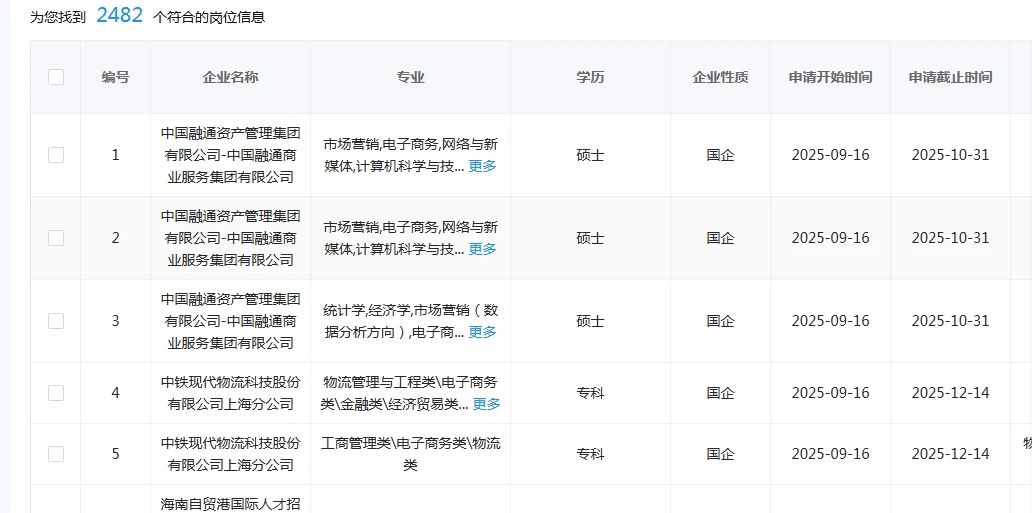The height and width of the screenshot is (513, 1032).
Task: Click the number 2 in 编号 column
Action: click(x=116, y=238)
